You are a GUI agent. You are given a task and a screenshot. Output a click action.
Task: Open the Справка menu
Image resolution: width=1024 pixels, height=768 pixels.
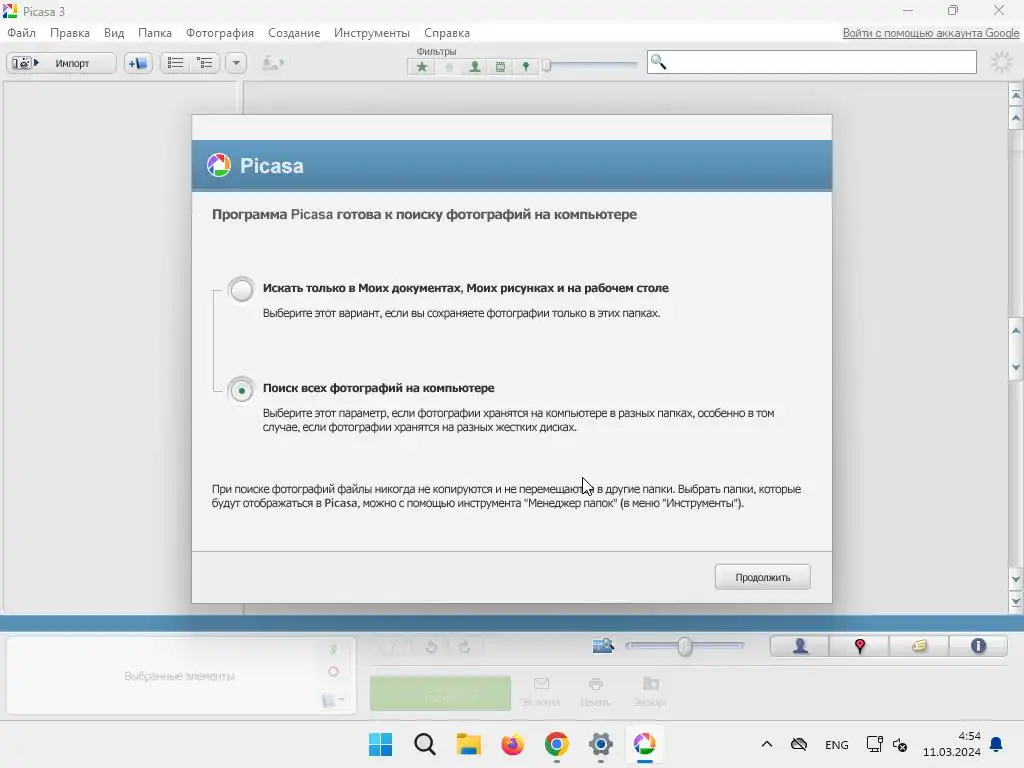[447, 33]
